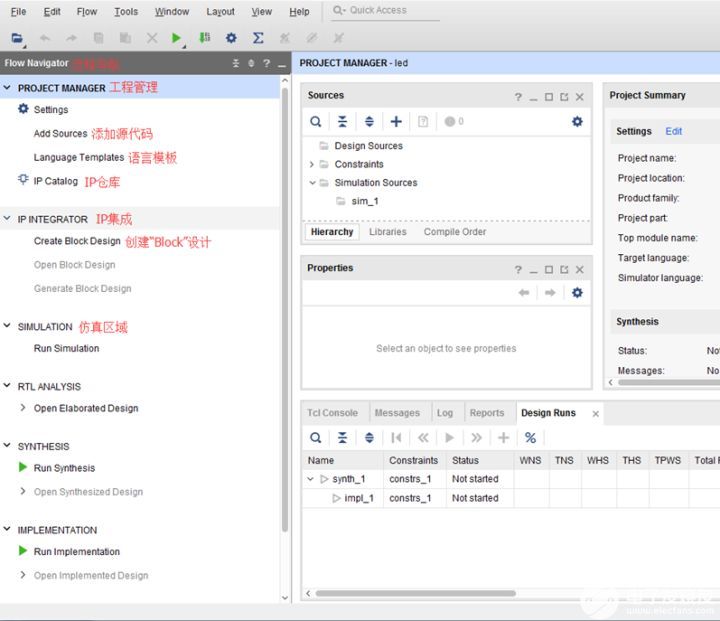
Task: Click the Delete X toolbar icon
Action: pyautogui.click(x=152, y=38)
